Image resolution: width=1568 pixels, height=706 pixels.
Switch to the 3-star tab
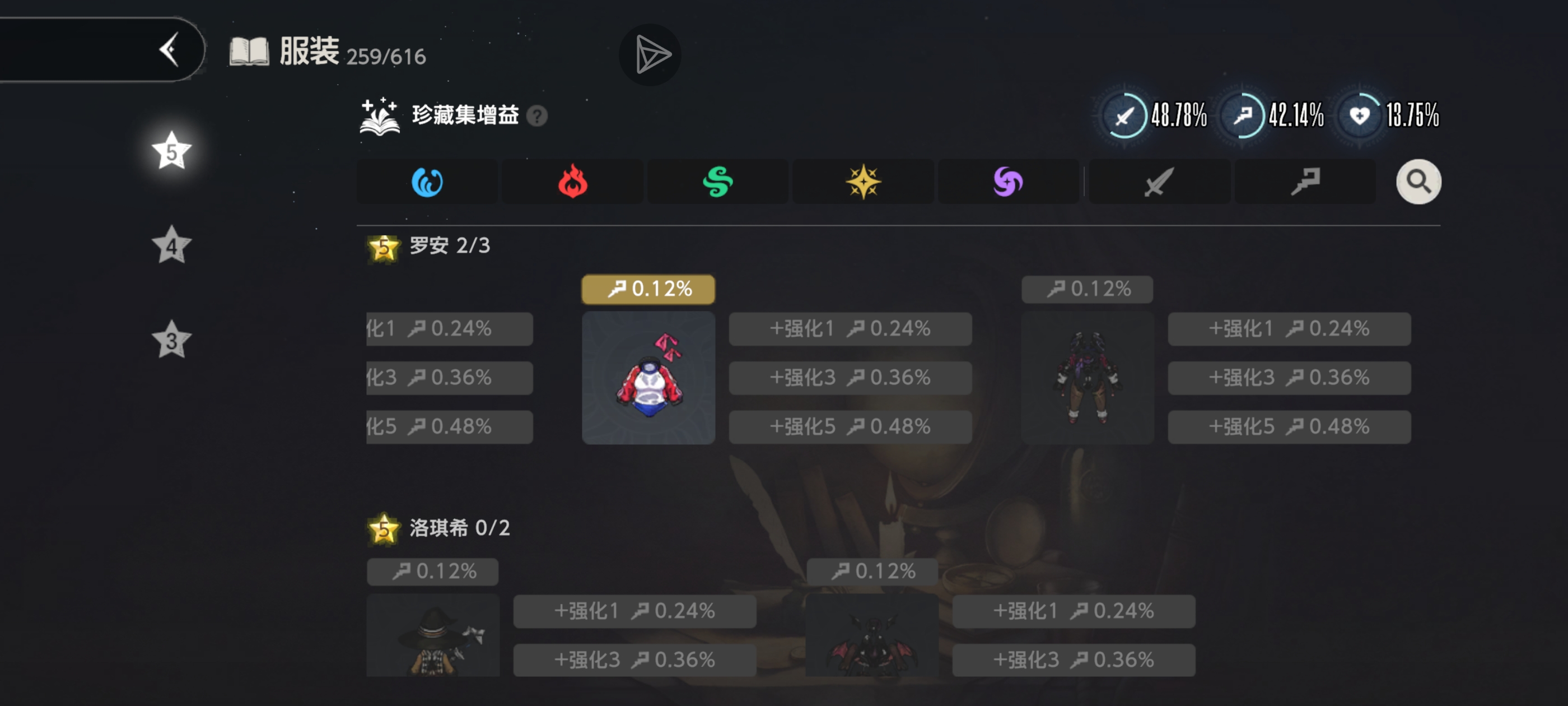pyautogui.click(x=172, y=340)
